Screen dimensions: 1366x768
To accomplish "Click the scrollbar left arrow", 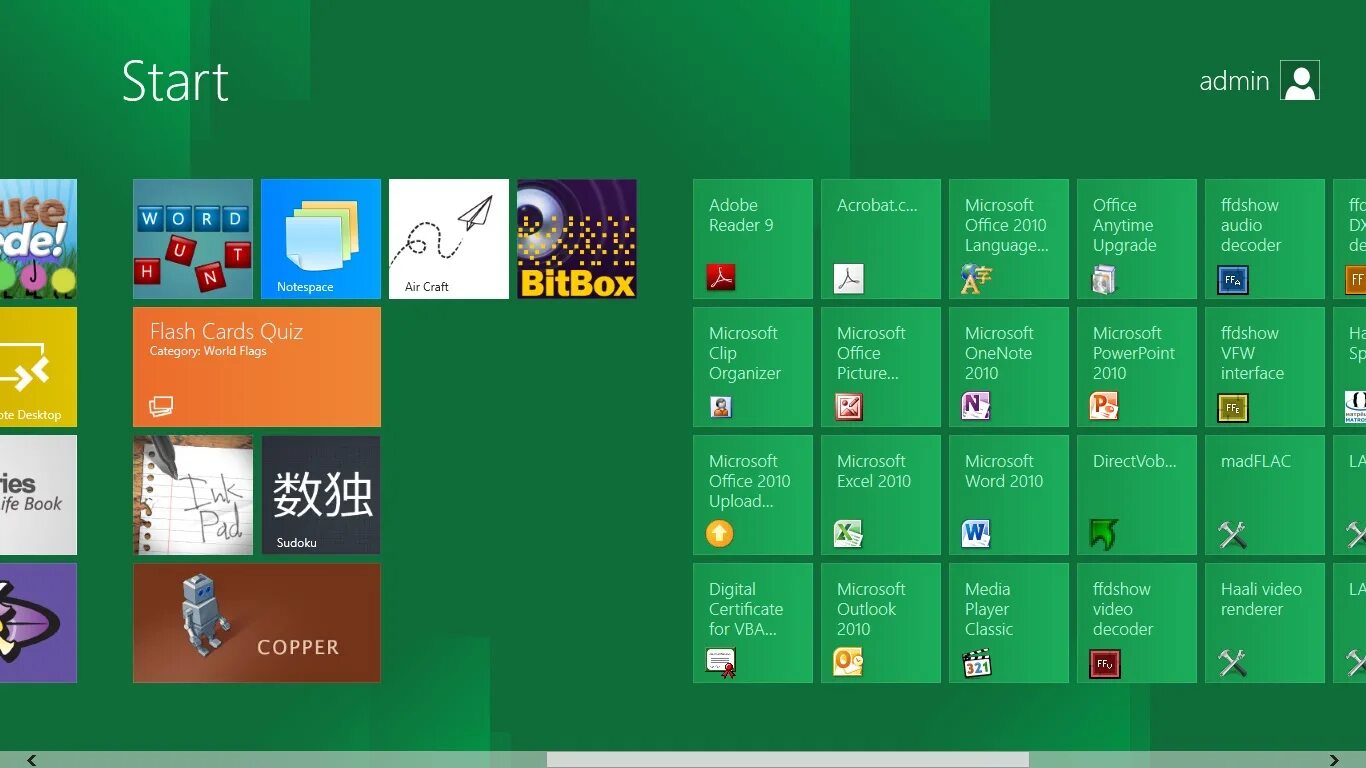I will 32,760.
